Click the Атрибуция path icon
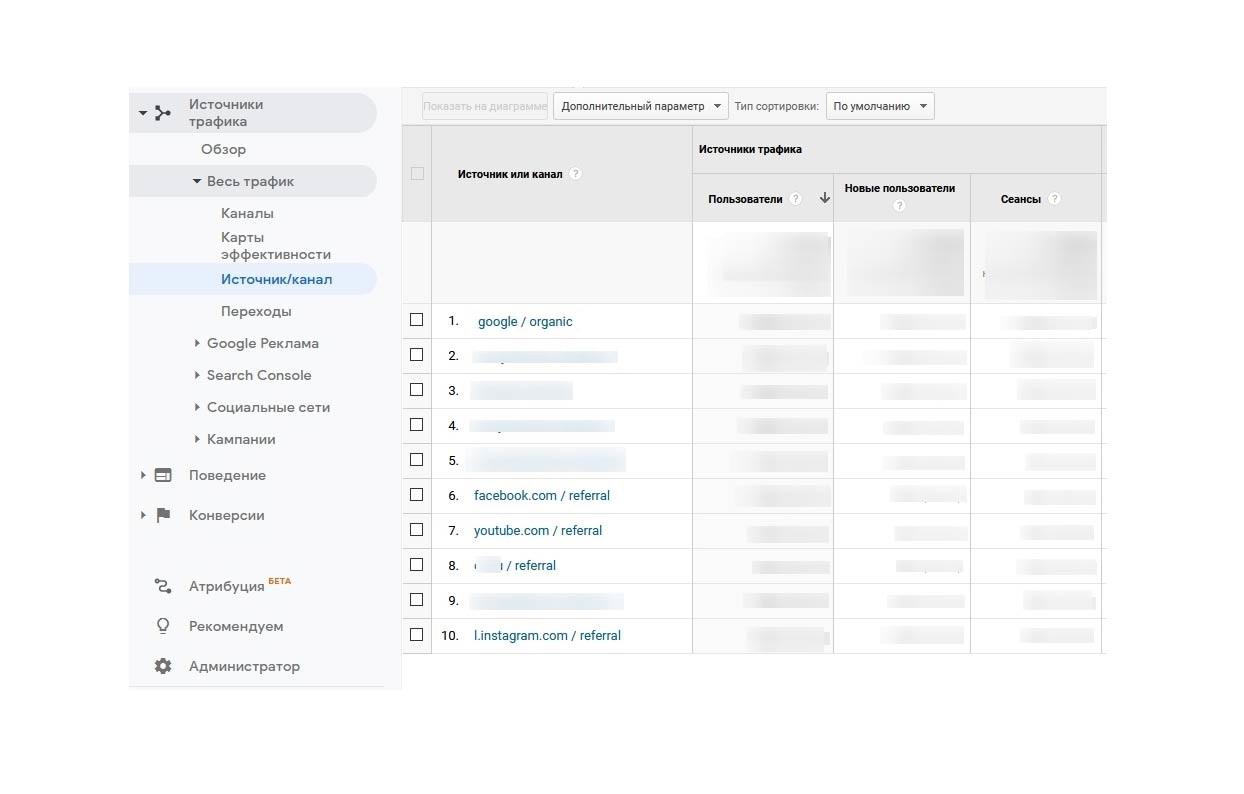Viewport: 1244px width, 794px height. click(163, 587)
